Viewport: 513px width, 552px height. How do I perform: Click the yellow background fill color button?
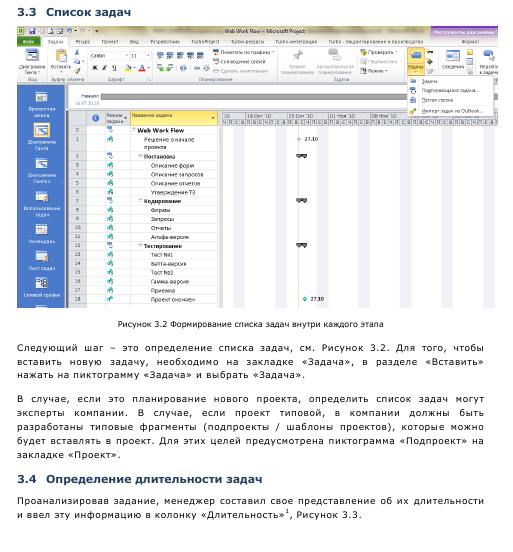pos(128,68)
